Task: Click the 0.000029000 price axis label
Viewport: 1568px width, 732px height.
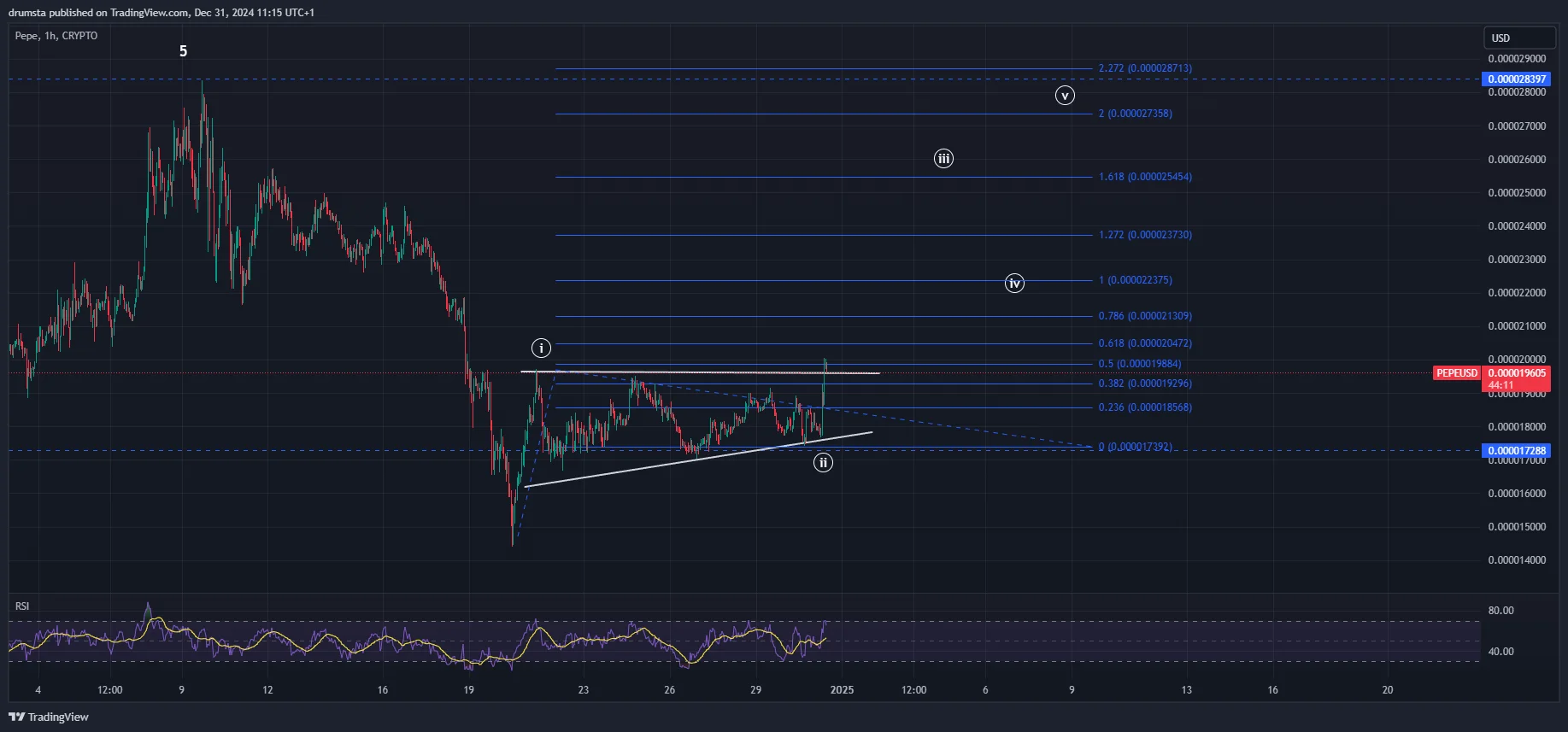Action: pyautogui.click(x=1517, y=59)
